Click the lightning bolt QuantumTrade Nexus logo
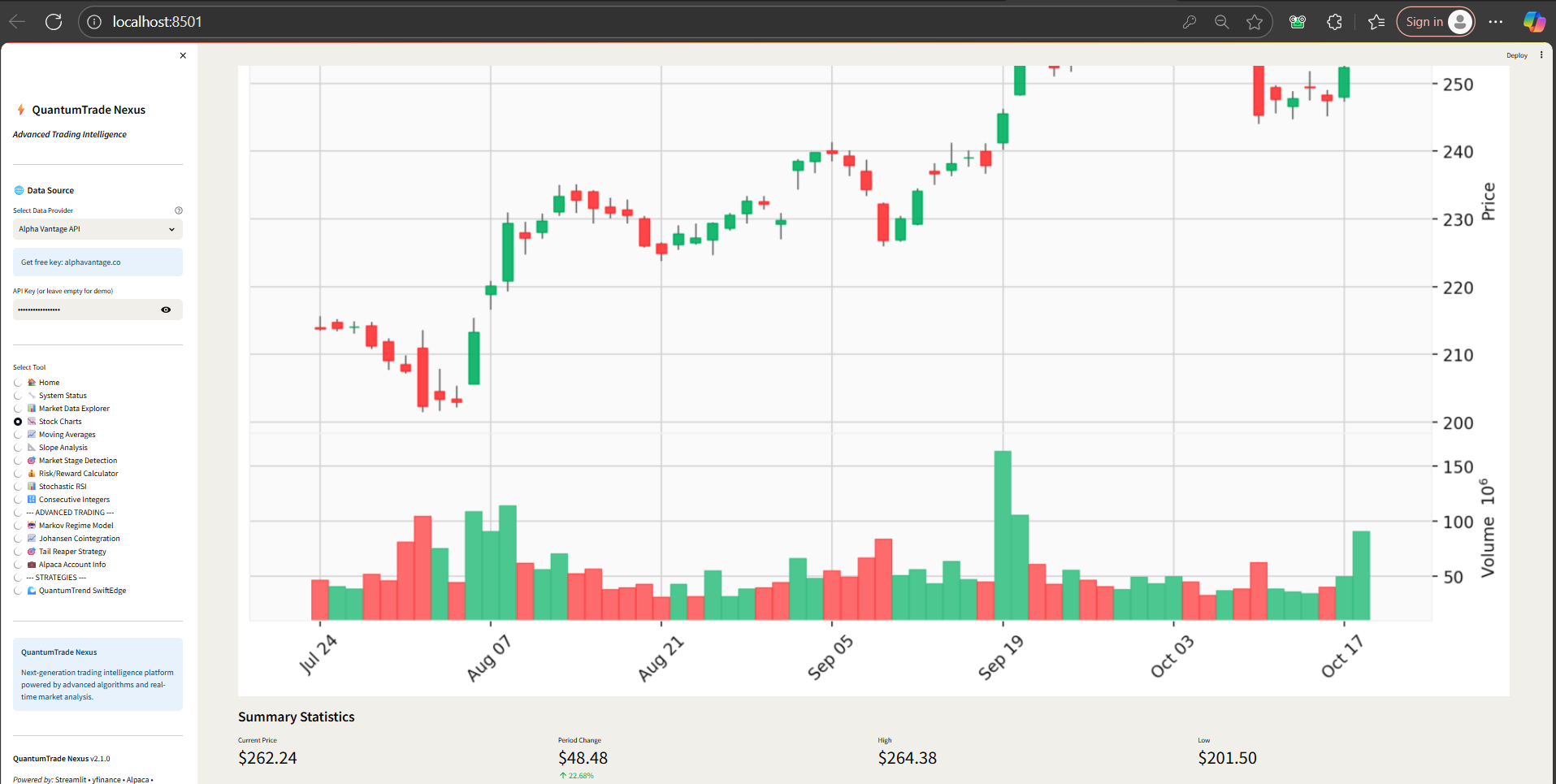This screenshot has width=1556, height=784. [x=21, y=110]
